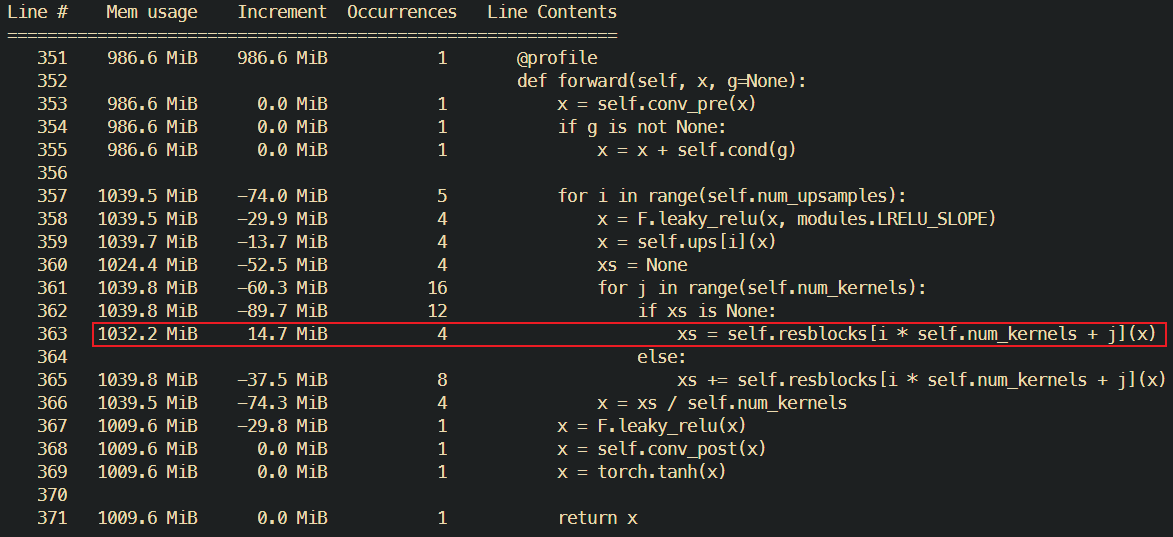Click the highlighted line 363 resblocks assignment
This screenshot has width=1173, height=537.
point(917,334)
